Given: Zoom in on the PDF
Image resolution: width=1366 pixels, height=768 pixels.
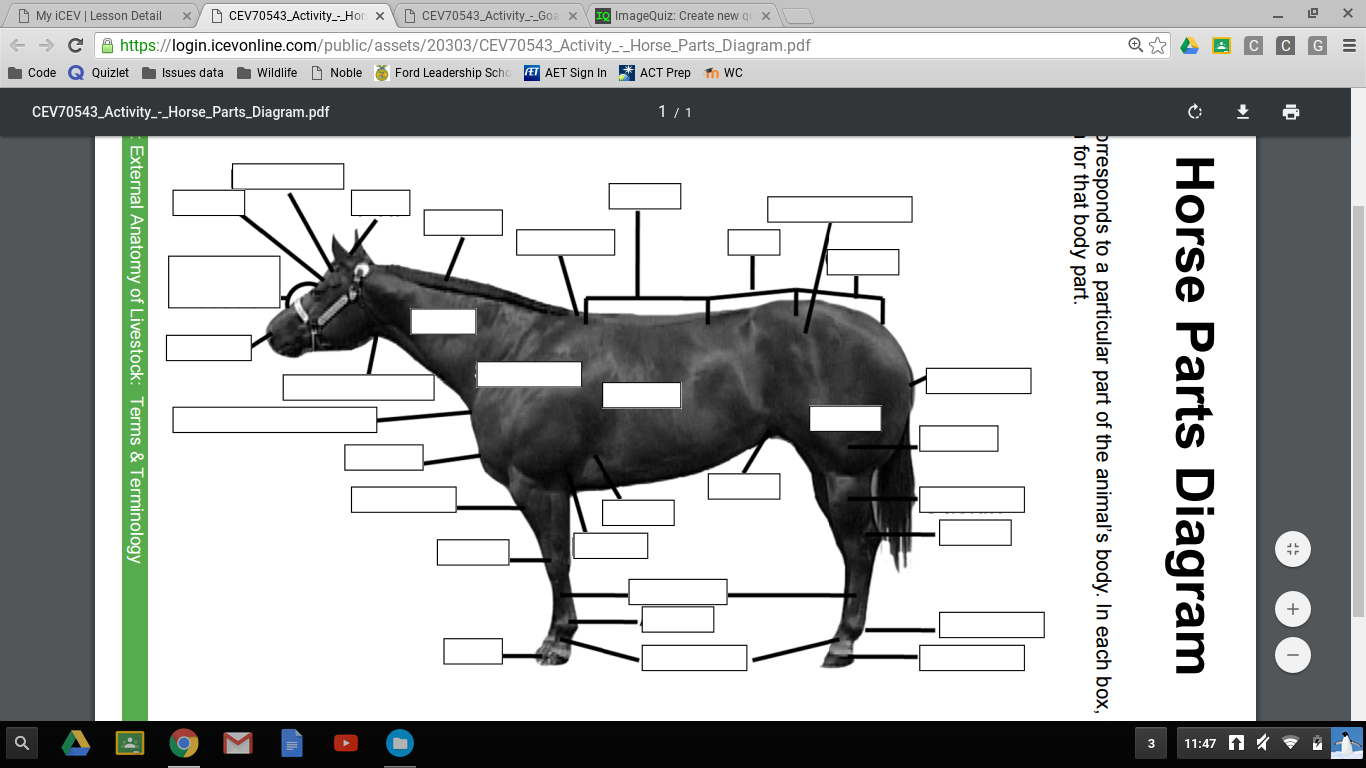Looking at the screenshot, I should (1293, 609).
